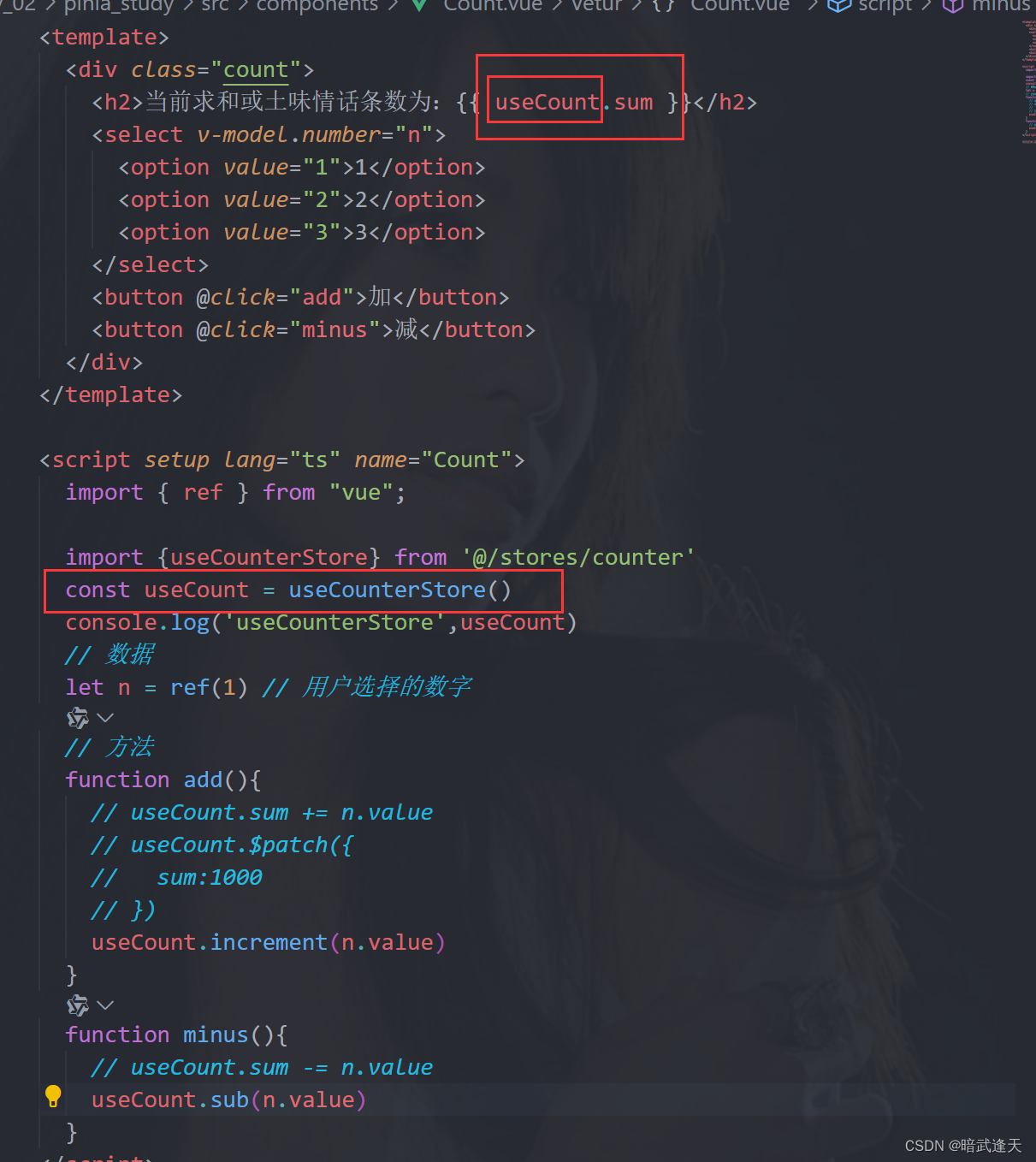Click the useCount.sub(n.value) line
Viewport: 1036px width, 1162px height.
coord(229,1100)
